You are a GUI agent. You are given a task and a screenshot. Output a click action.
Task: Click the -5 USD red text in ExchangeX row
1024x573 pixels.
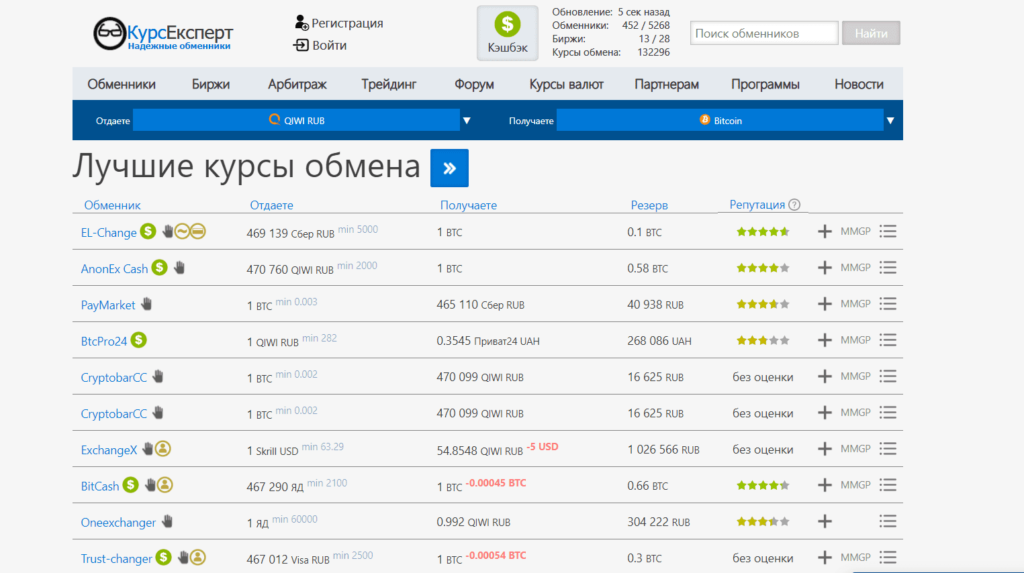tap(543, 447)
